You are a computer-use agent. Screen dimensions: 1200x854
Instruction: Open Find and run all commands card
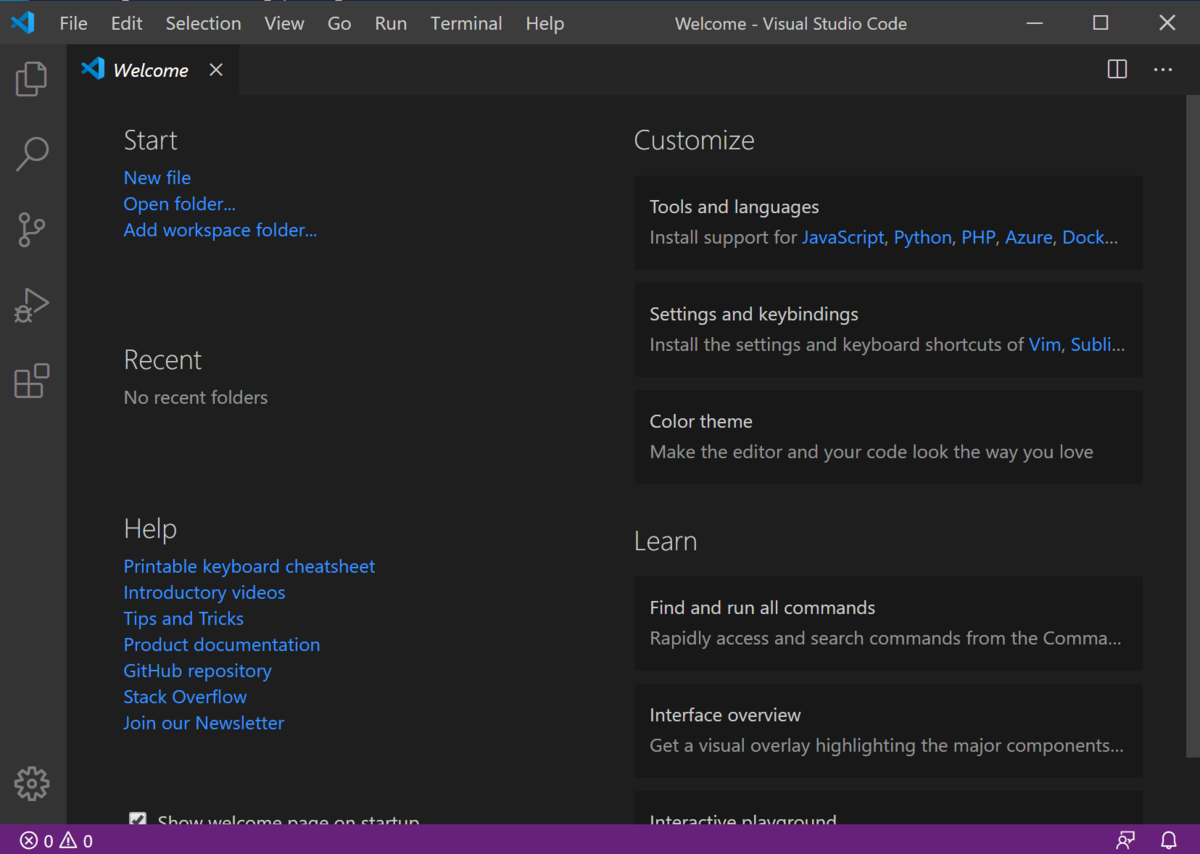coord(888,623)
